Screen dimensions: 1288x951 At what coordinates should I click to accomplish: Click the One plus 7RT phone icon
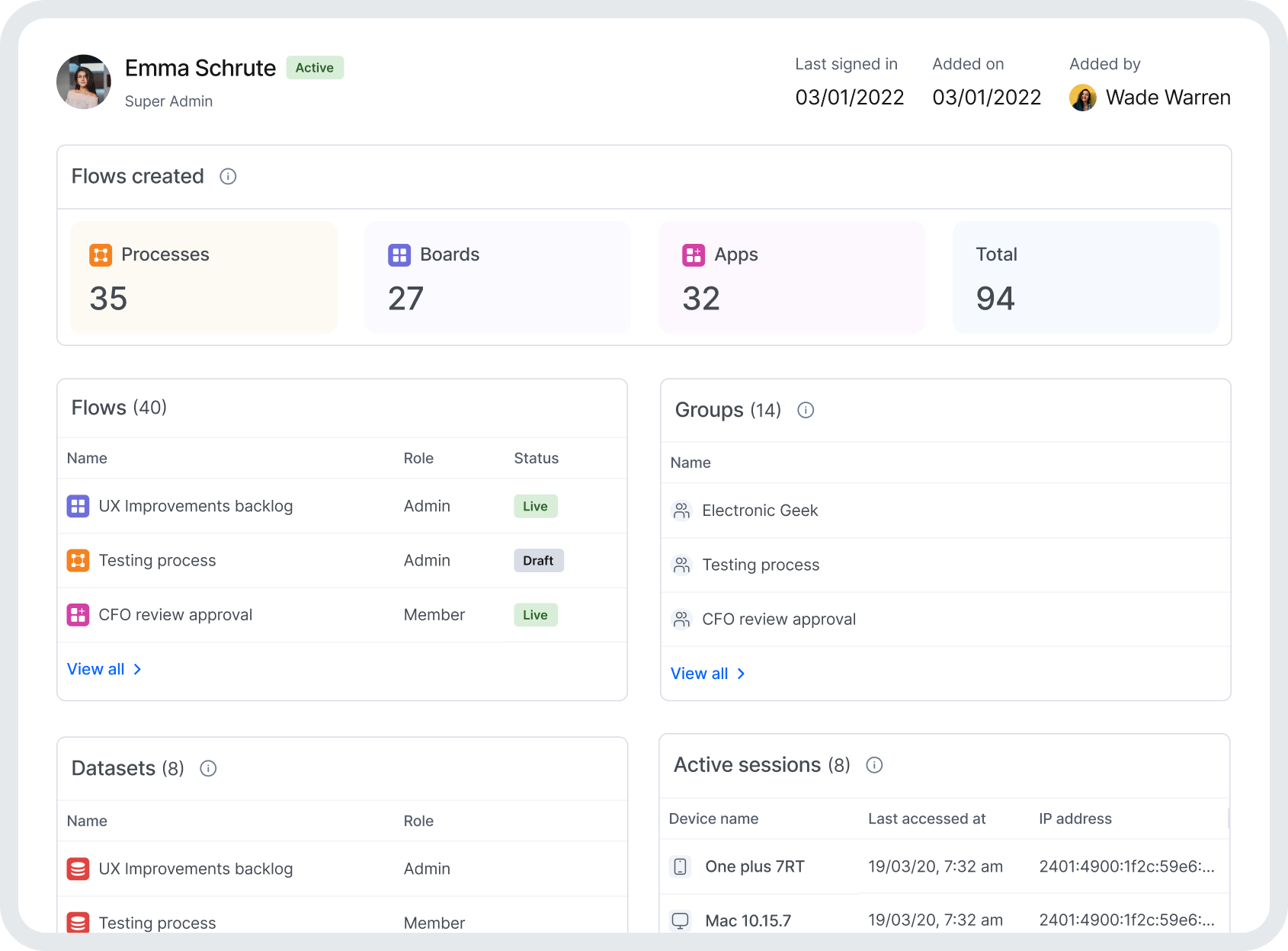point(680,866)
